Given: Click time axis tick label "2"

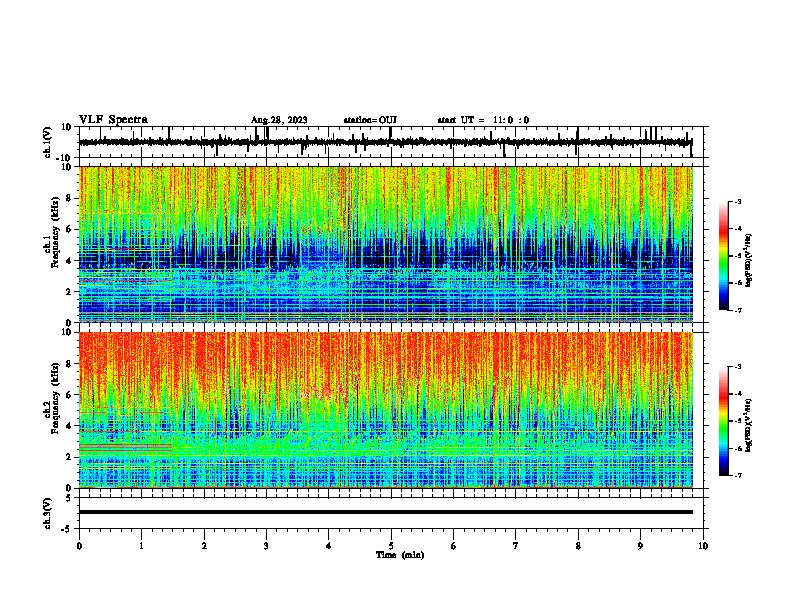Looking at the screenshot, I should (204, 546).
